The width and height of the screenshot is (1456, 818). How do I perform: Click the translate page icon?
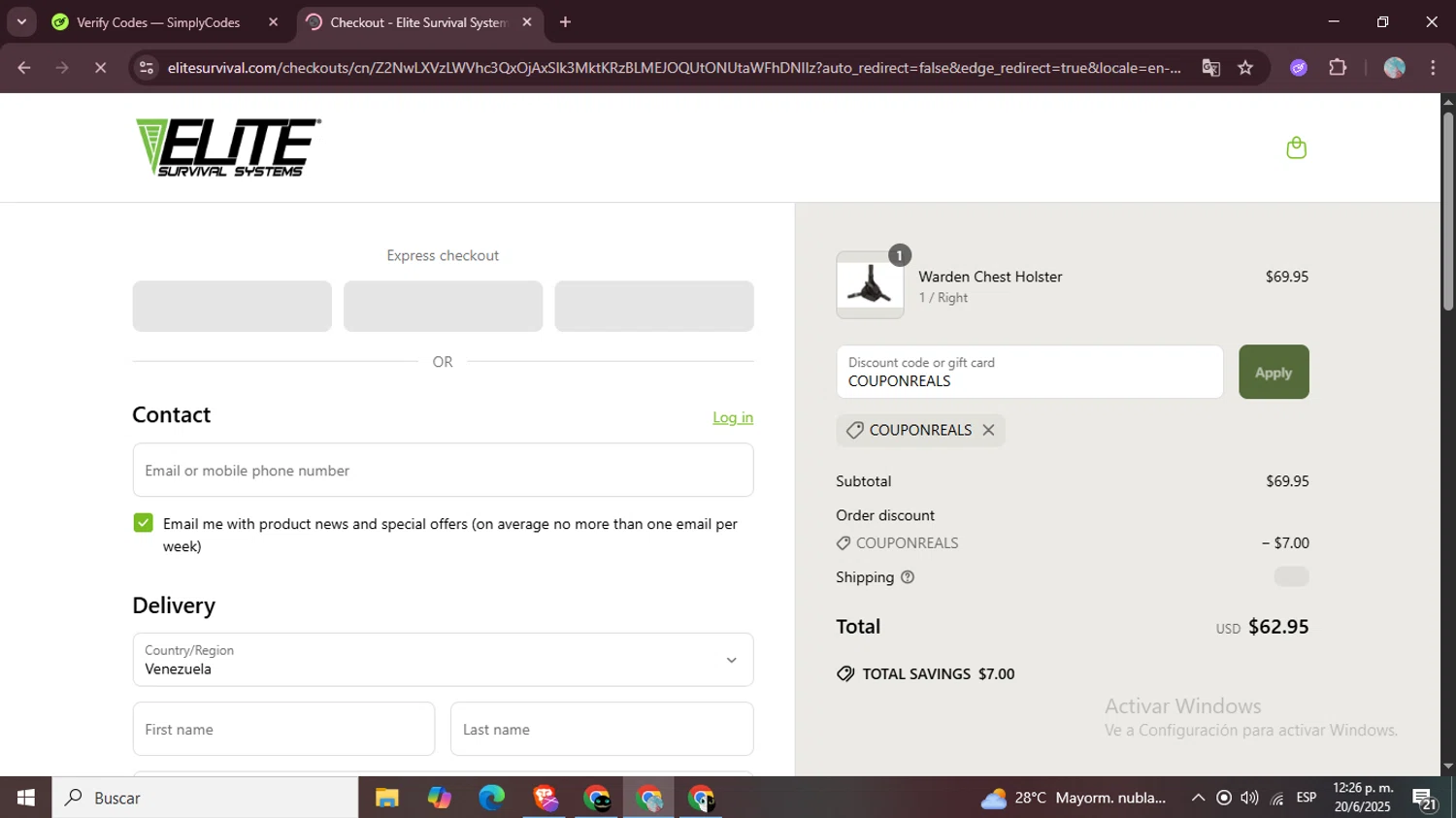coord(1210,68)
